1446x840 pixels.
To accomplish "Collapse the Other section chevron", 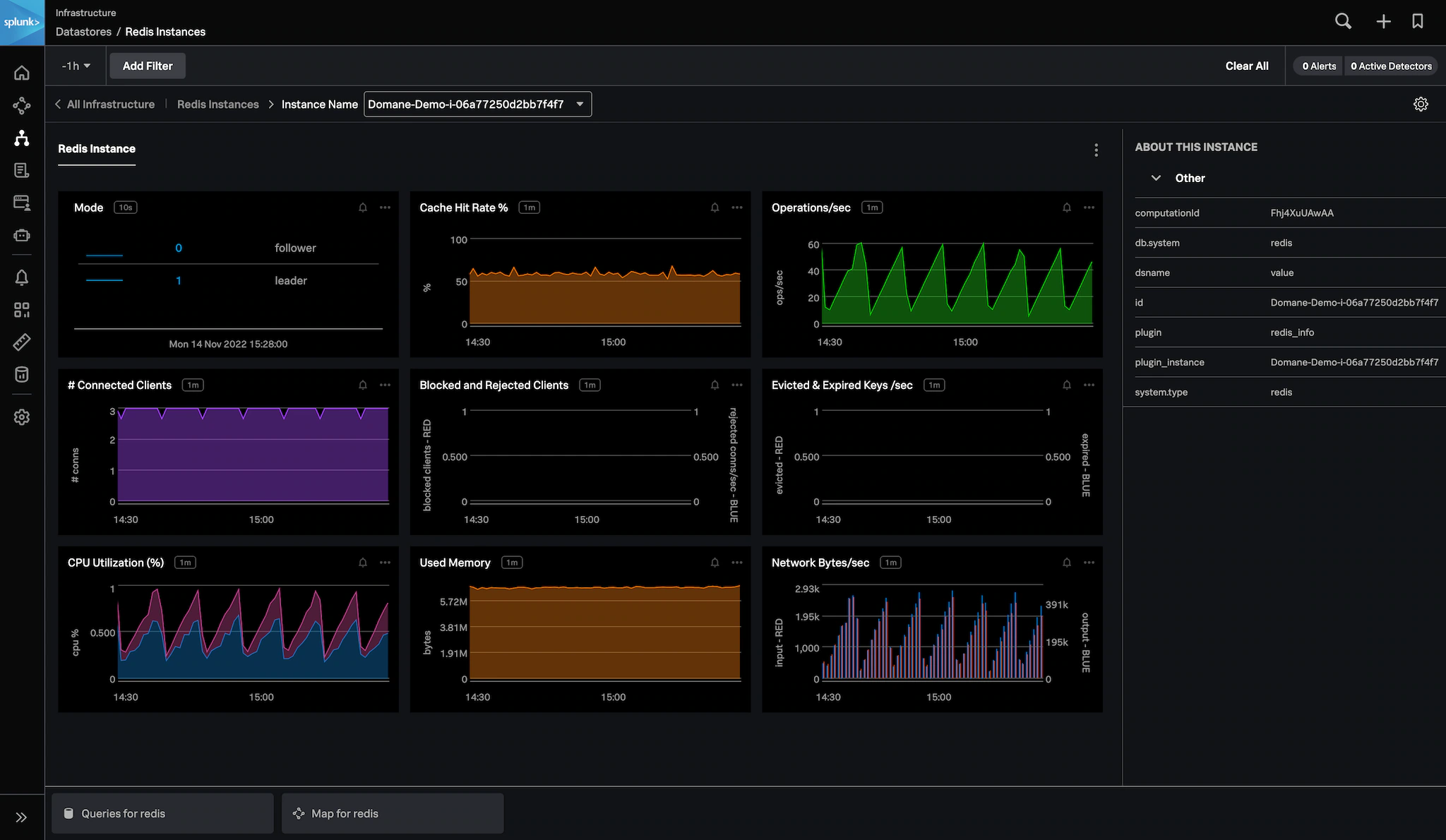I will [x=1156, y=178].
